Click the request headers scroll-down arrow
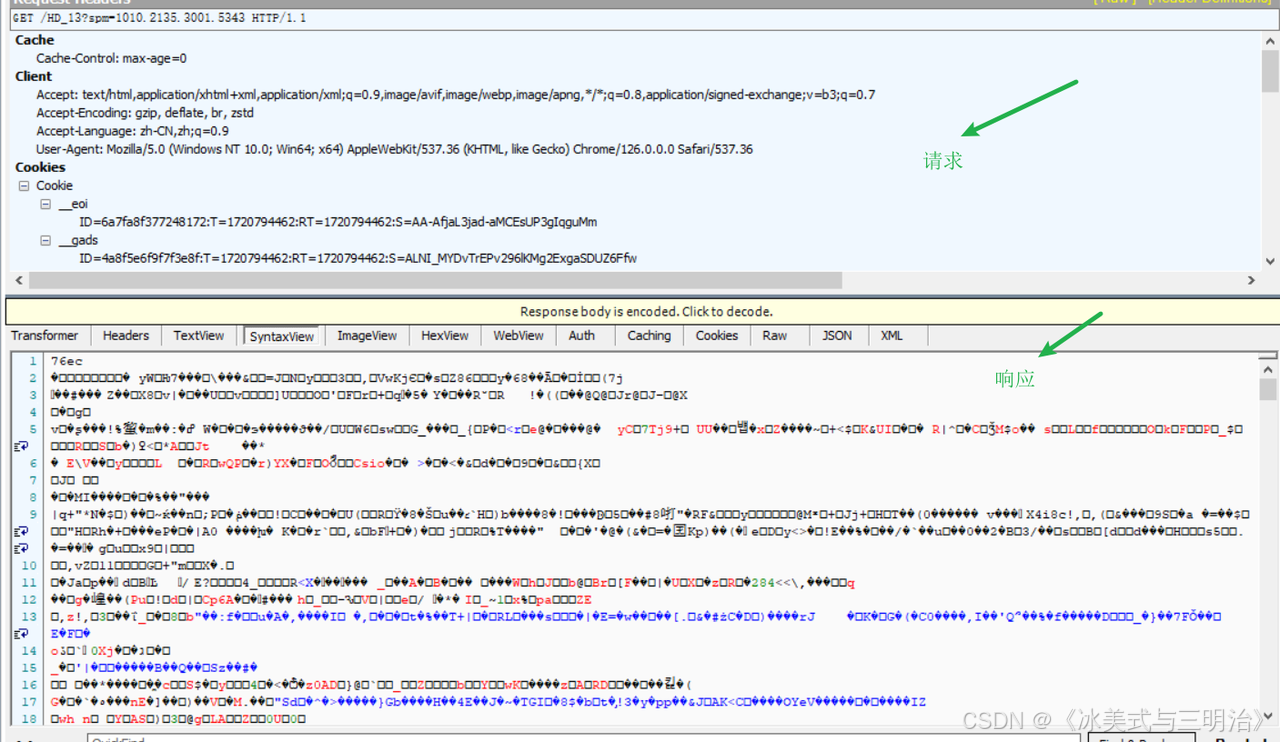The width and height of the screenshot is (1280, 742). 1270,262
